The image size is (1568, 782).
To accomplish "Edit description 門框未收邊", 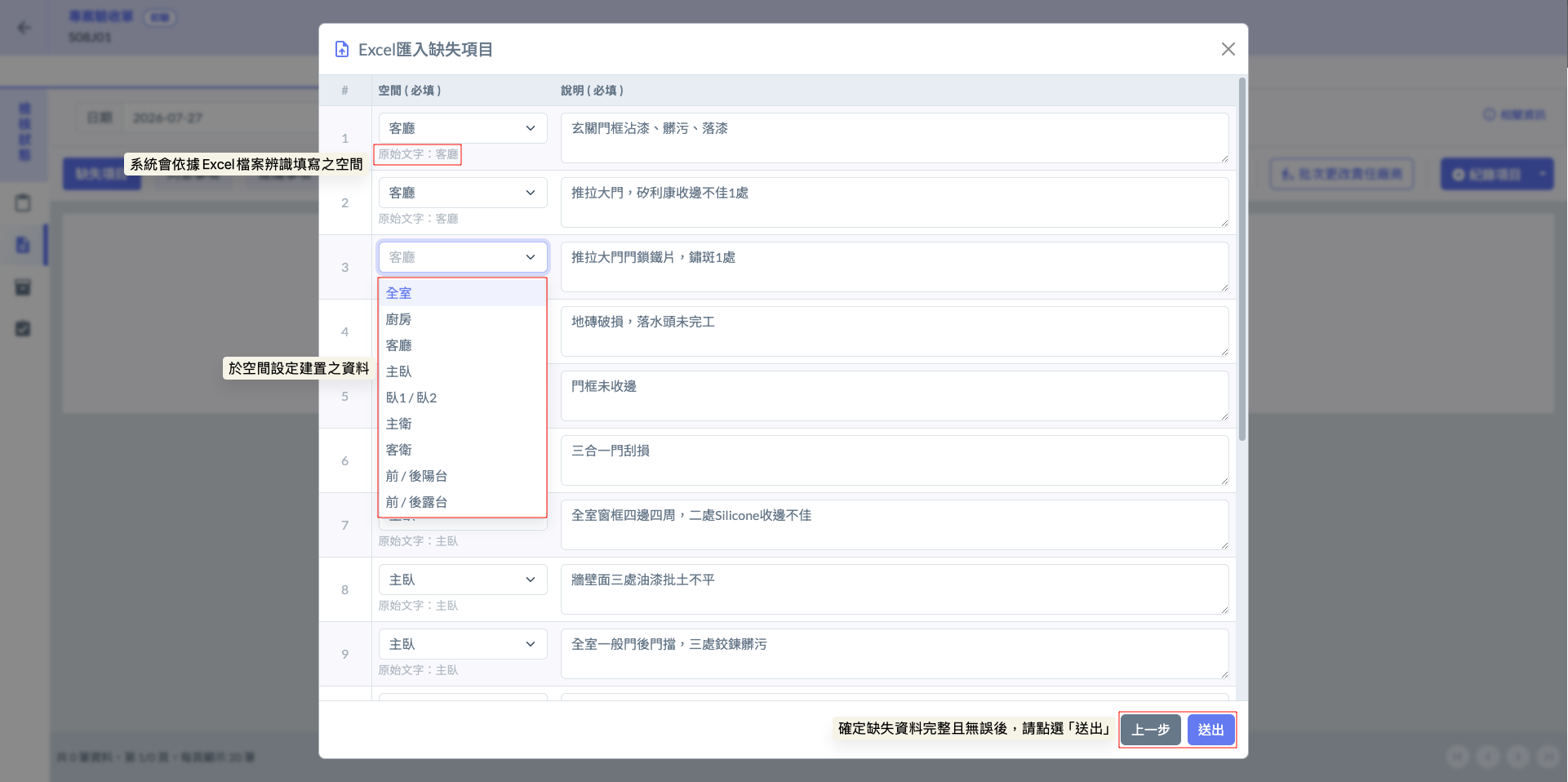I will [895, 396].
